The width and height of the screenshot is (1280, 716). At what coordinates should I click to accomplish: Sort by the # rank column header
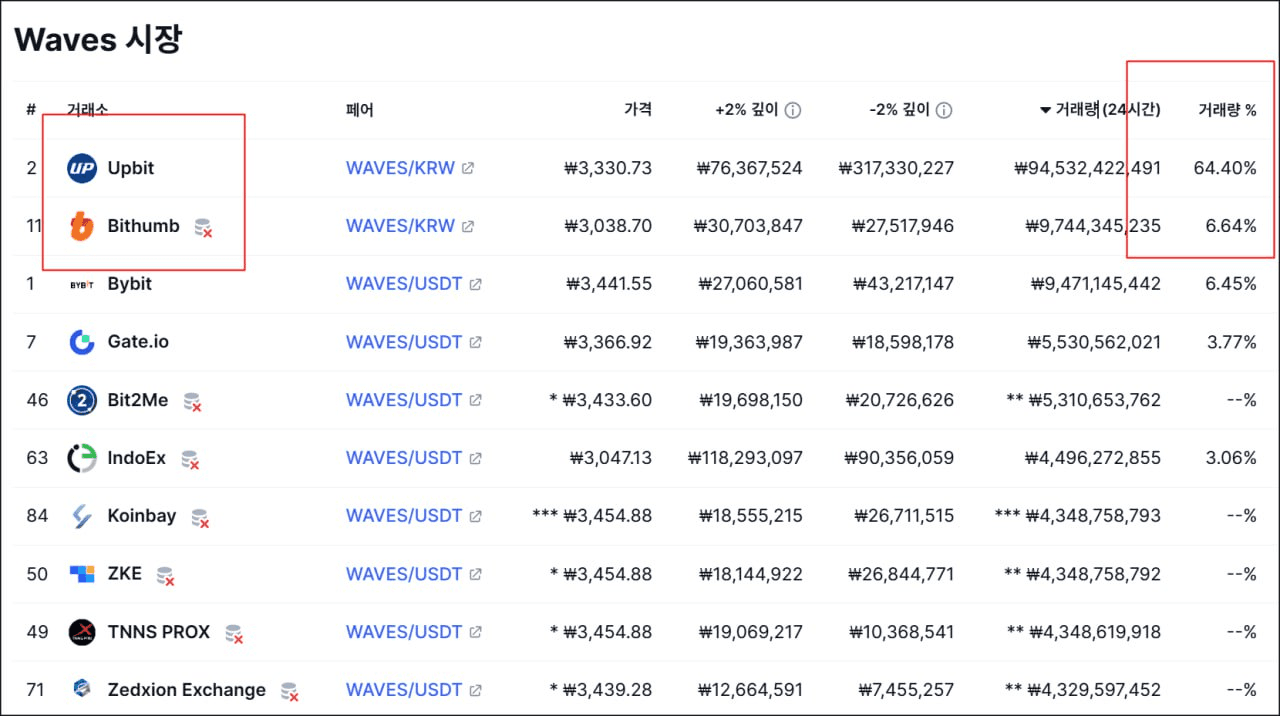tap(31, 109)
